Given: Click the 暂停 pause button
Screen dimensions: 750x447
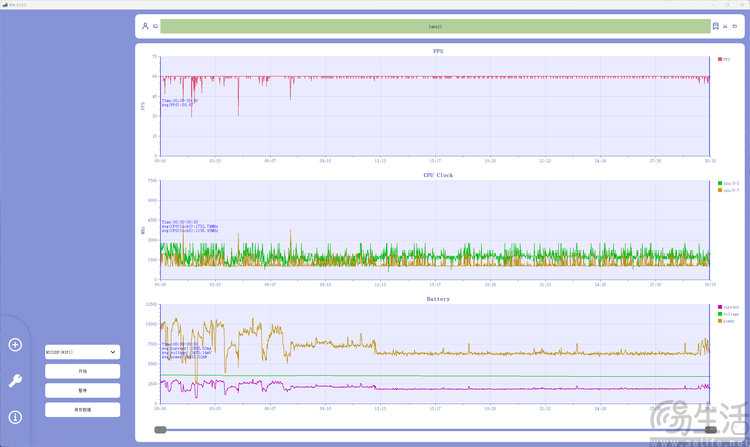Looking at the screenshot, I should click(x=82, y=391).
